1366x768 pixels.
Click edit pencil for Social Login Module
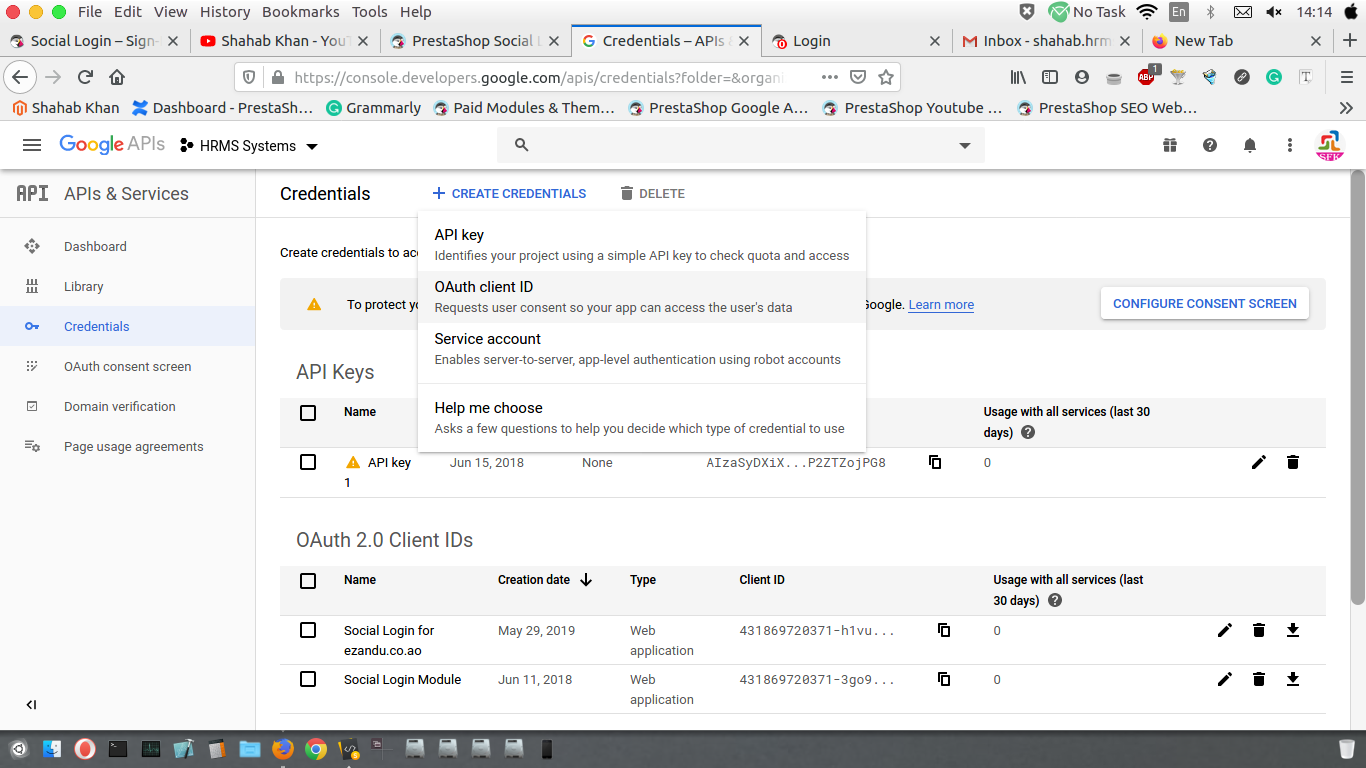pyautogui.click(x=1225, y=680)
